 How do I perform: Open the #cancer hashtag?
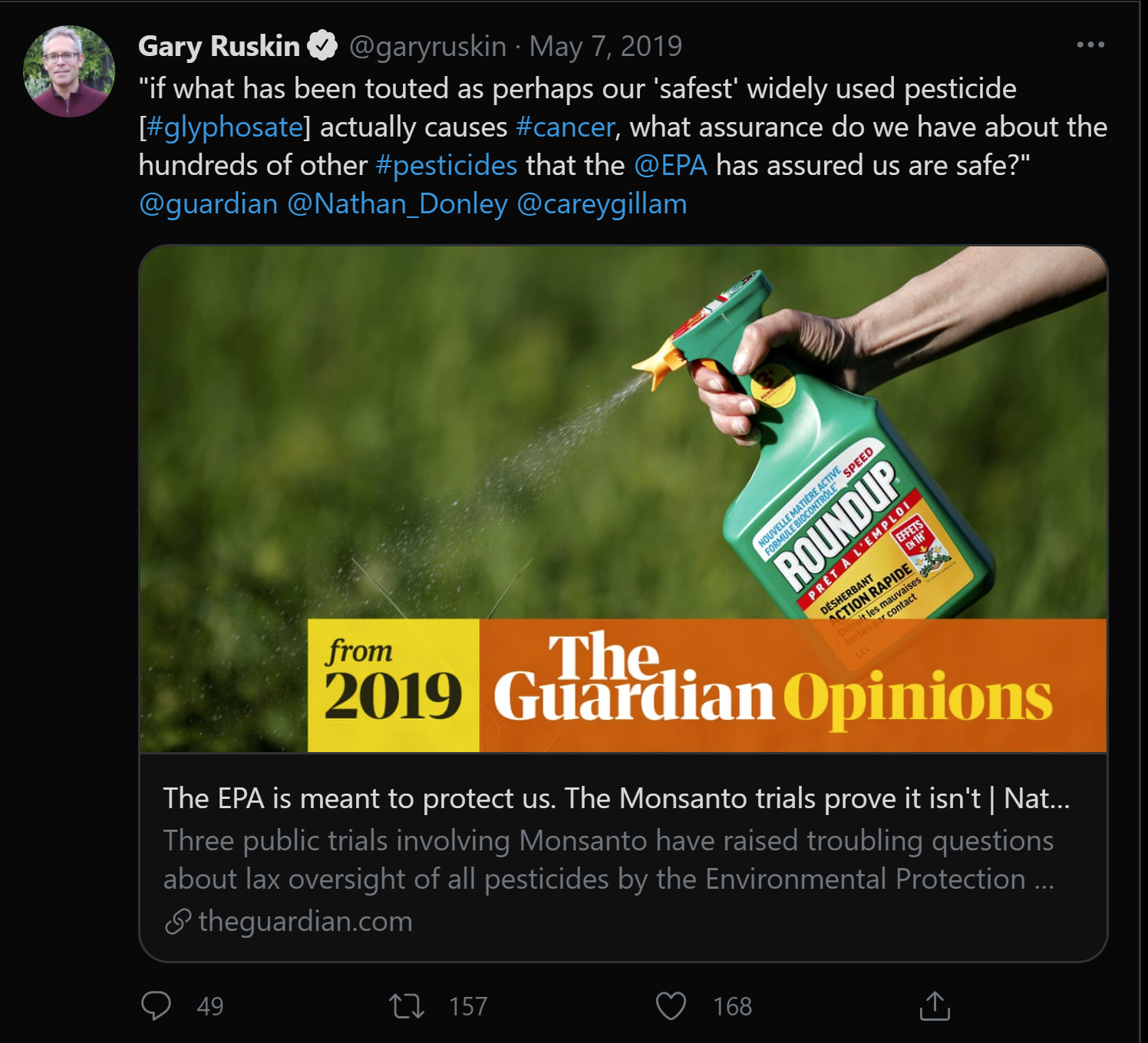coord(566,127)
